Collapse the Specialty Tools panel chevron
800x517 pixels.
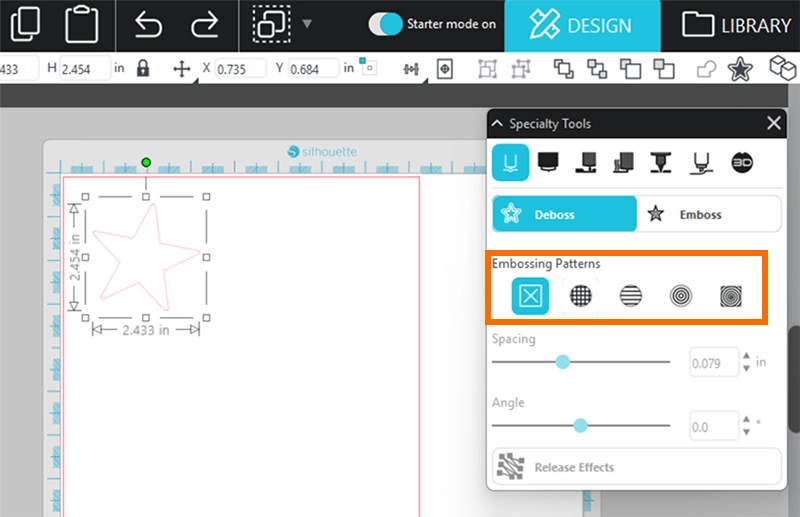(x=498, y=124)
